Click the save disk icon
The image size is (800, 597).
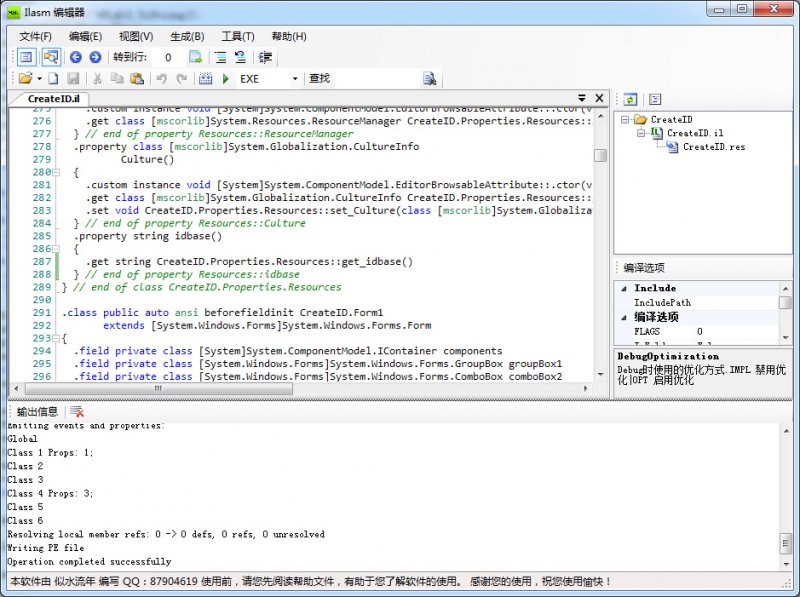point(73,79)
